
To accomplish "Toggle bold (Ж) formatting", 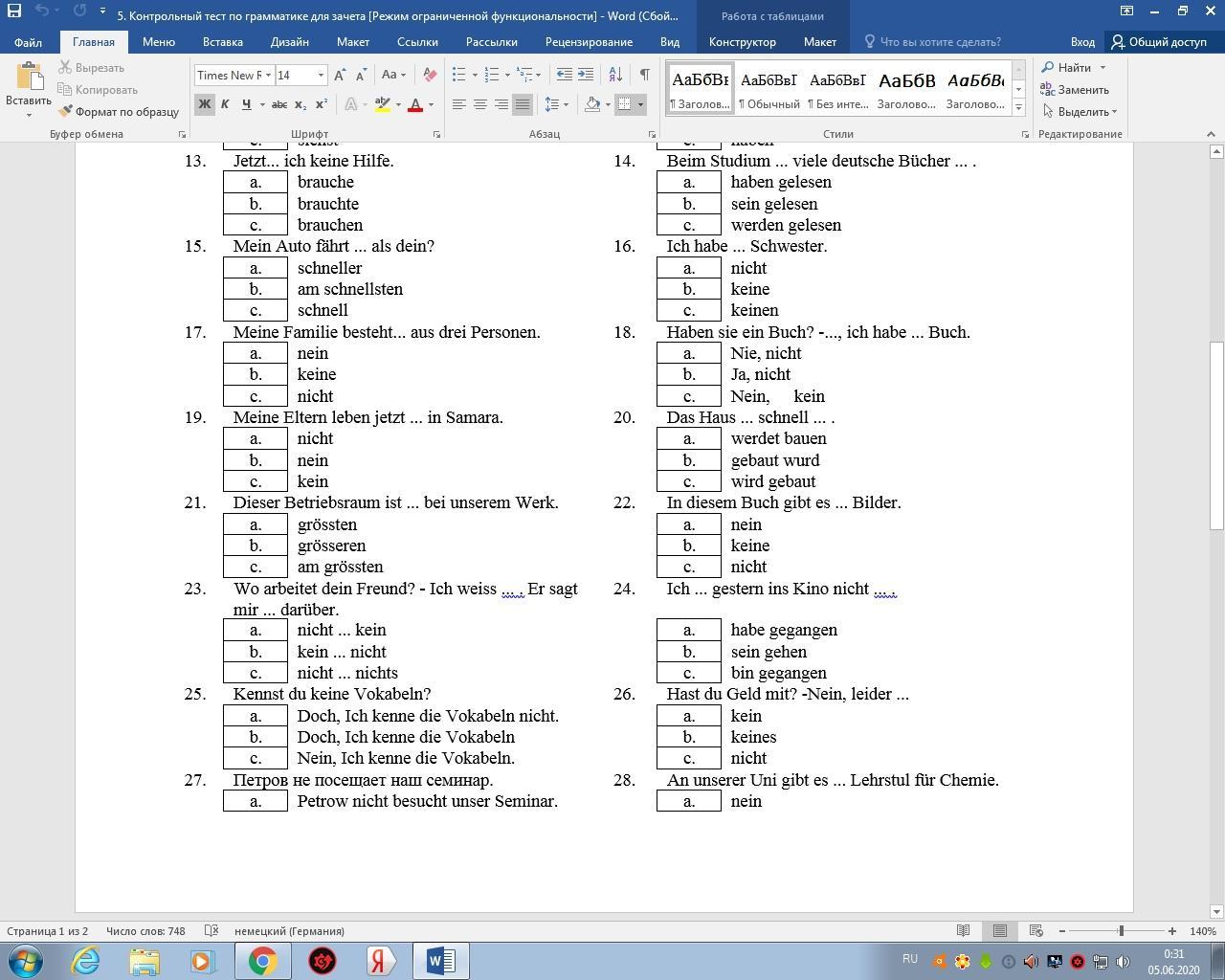I will pyautogui.click(x=204, y=104).
